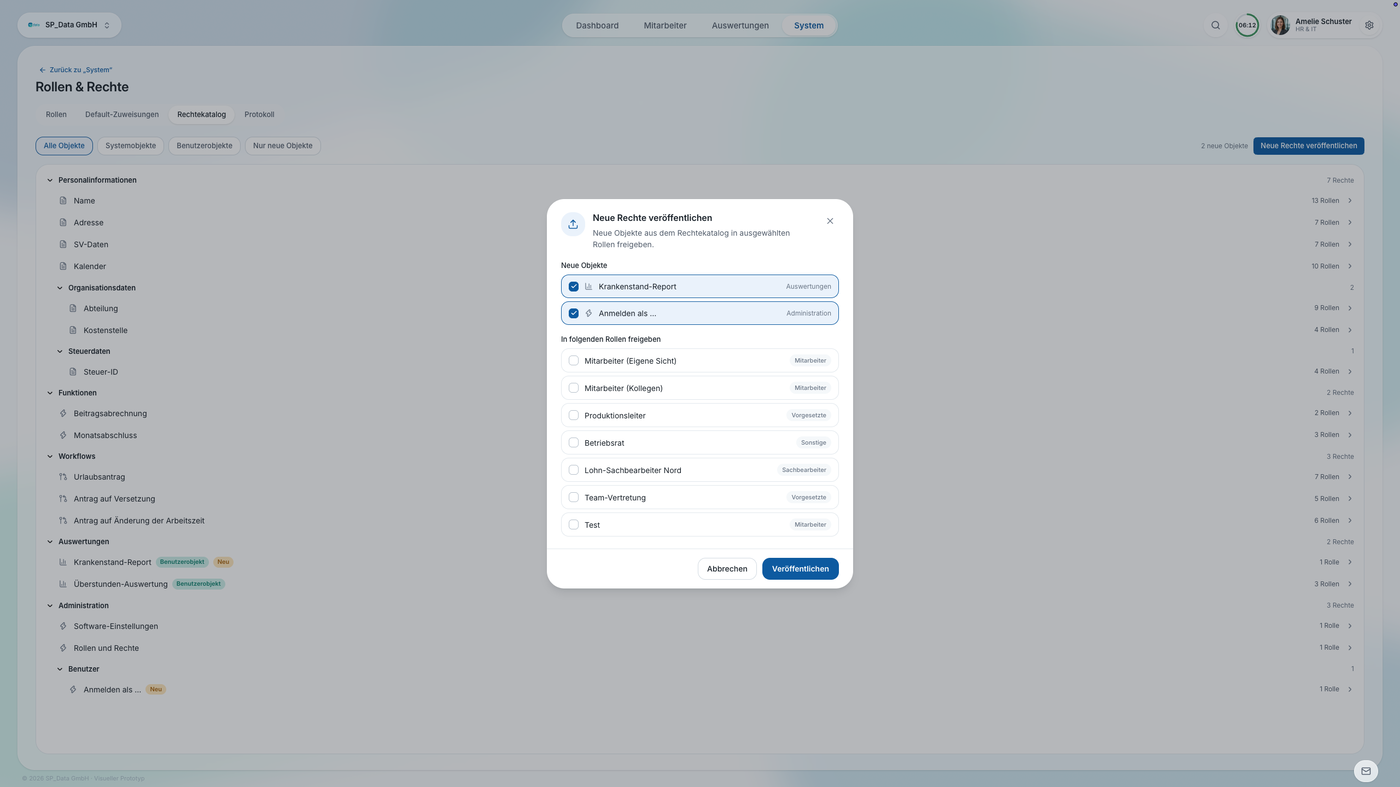Collapse the Administration group
Image resolution: width=1400 pixels, height=787 pixels.
click(x=50, y=605)
